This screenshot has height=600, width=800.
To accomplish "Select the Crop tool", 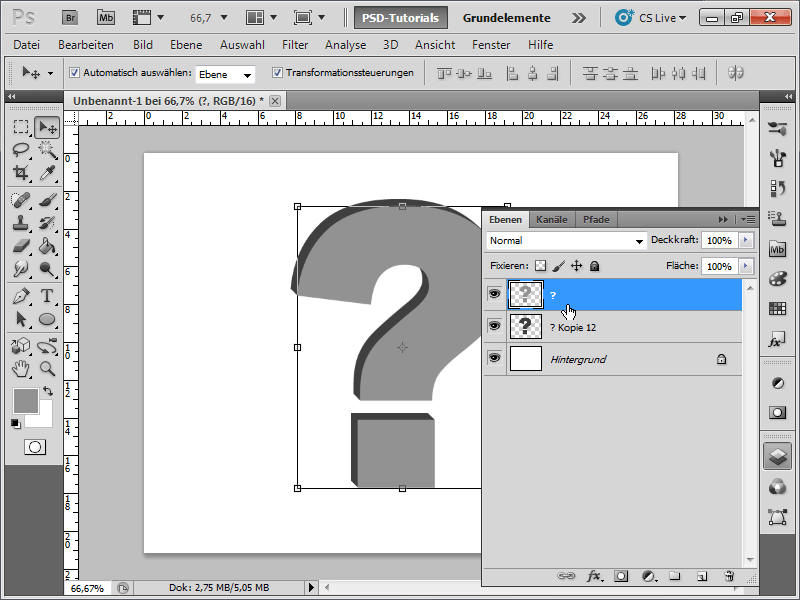I will pos(21,173).
